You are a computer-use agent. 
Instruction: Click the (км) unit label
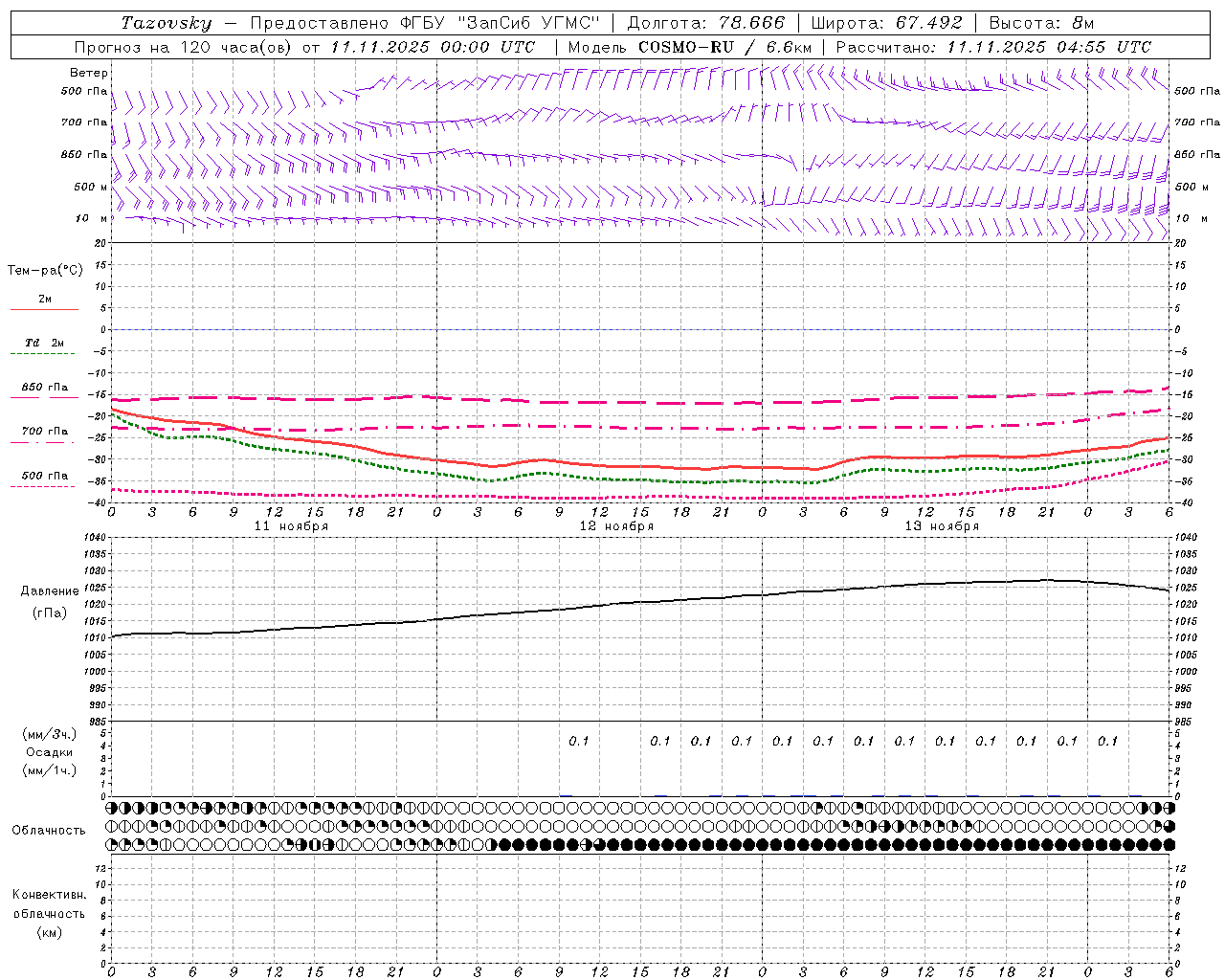(49, 932)
